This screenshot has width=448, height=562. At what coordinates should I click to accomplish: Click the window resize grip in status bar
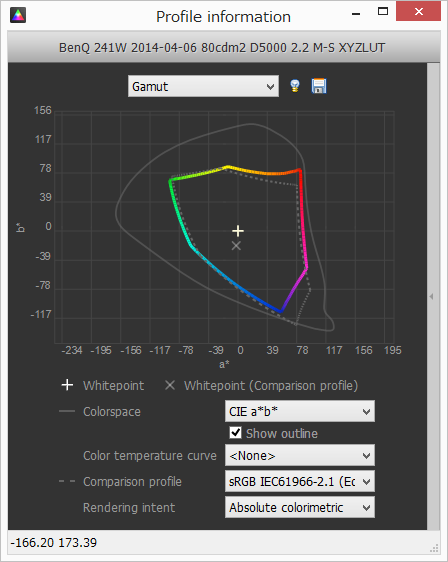click(x=434, y=548)
